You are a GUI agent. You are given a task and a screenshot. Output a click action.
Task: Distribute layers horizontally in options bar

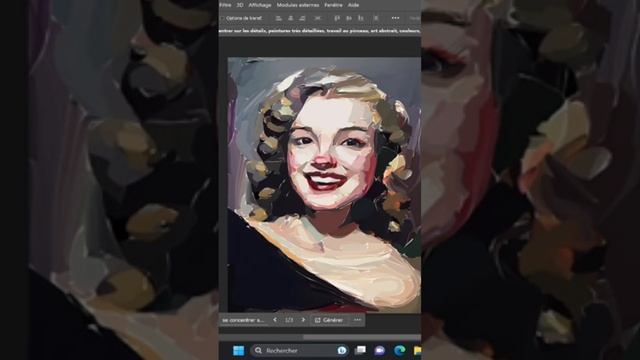[x=318, y=18]
